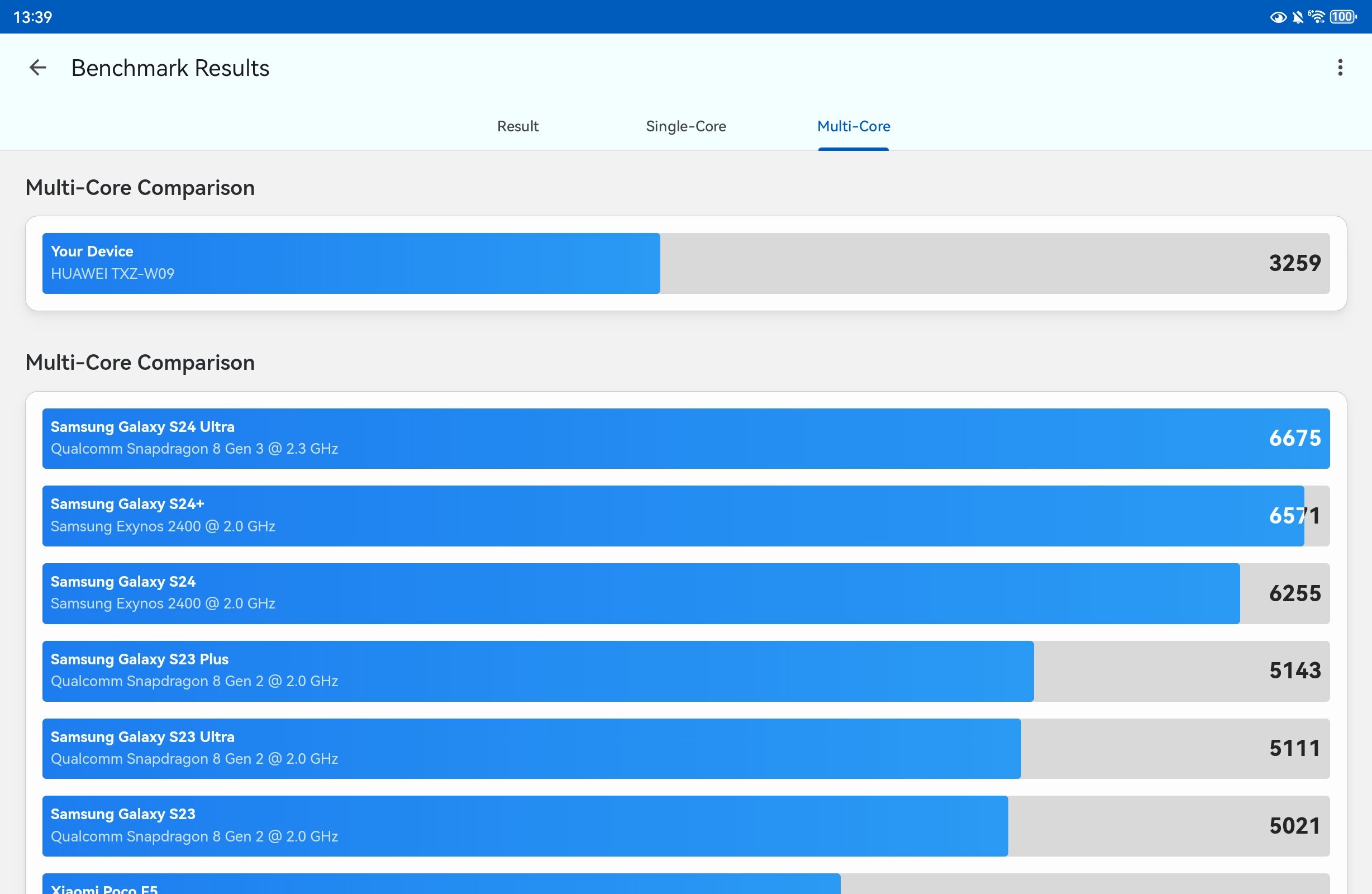Tap the Samsung Galaxy S23 score row
The image size is (1372, 894).
tap(686, 826)
